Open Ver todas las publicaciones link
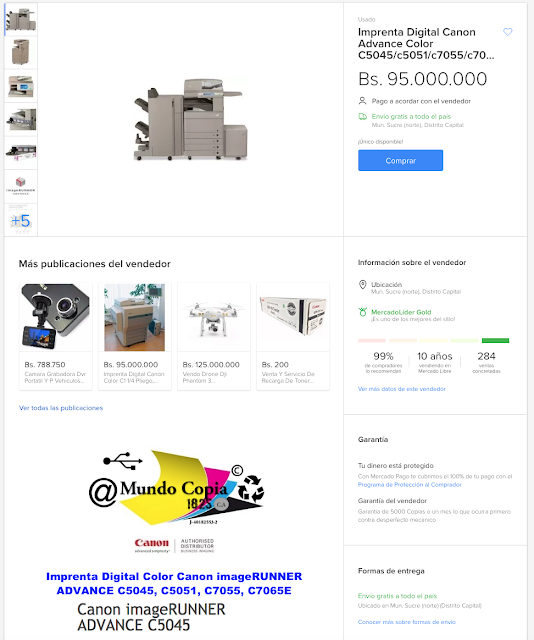 [61, 408]
